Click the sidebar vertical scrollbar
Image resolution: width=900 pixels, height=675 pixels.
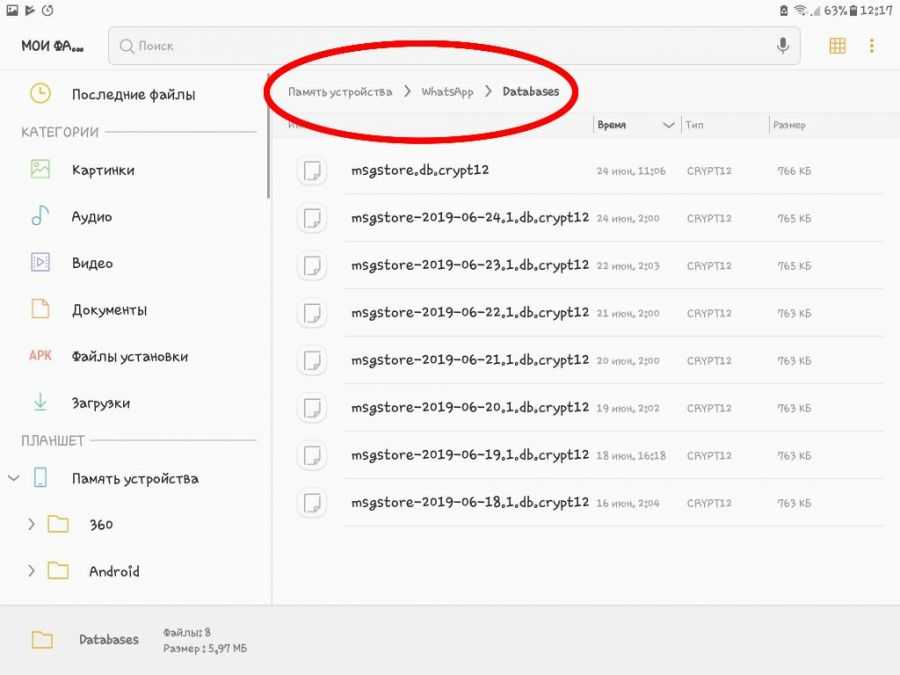pos(268,136)
